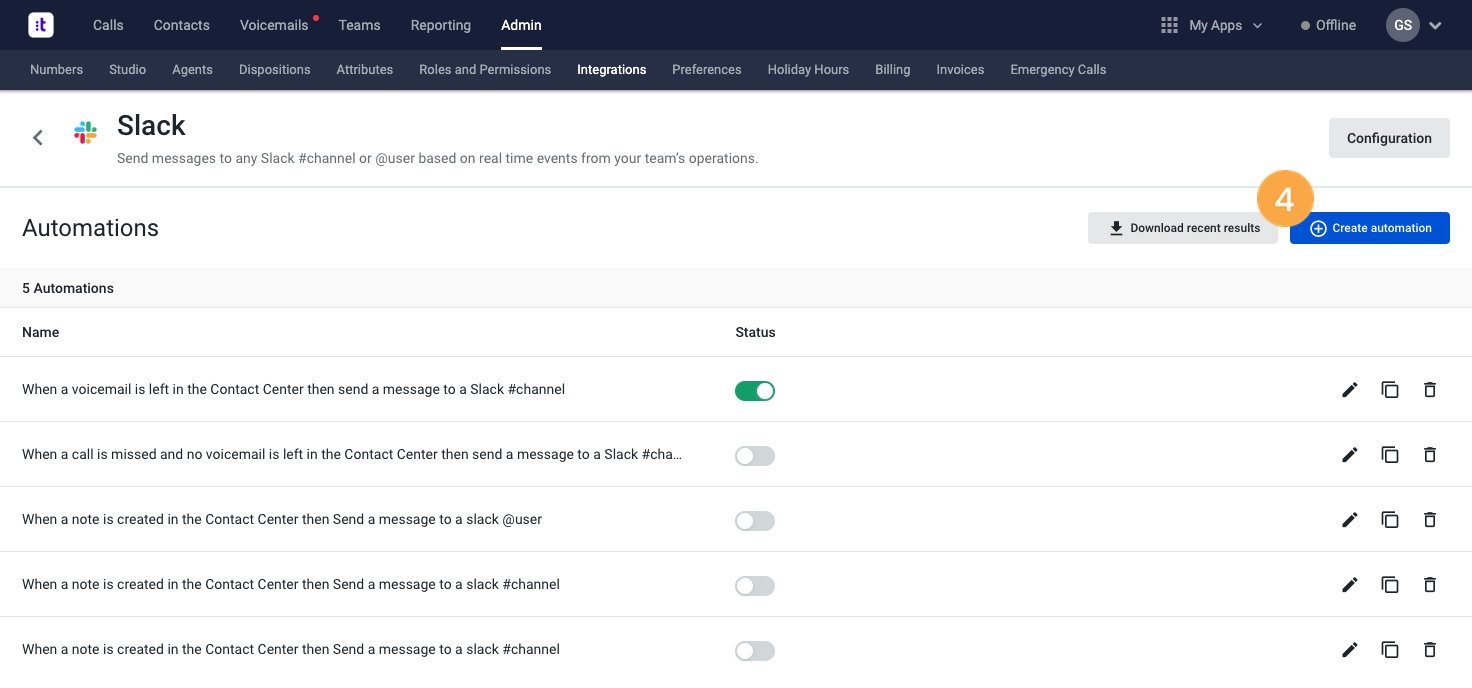Open the Dispositions admin section

click(x=275, y=70)
